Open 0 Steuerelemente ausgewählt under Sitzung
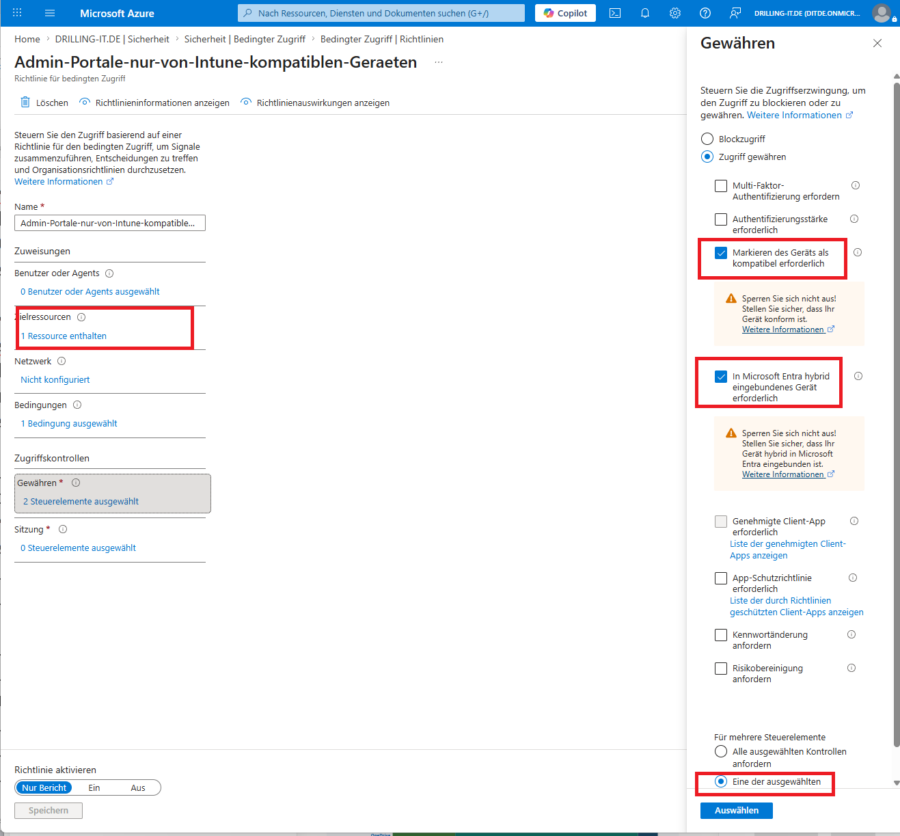900x836 pixels. coord(78,548)
